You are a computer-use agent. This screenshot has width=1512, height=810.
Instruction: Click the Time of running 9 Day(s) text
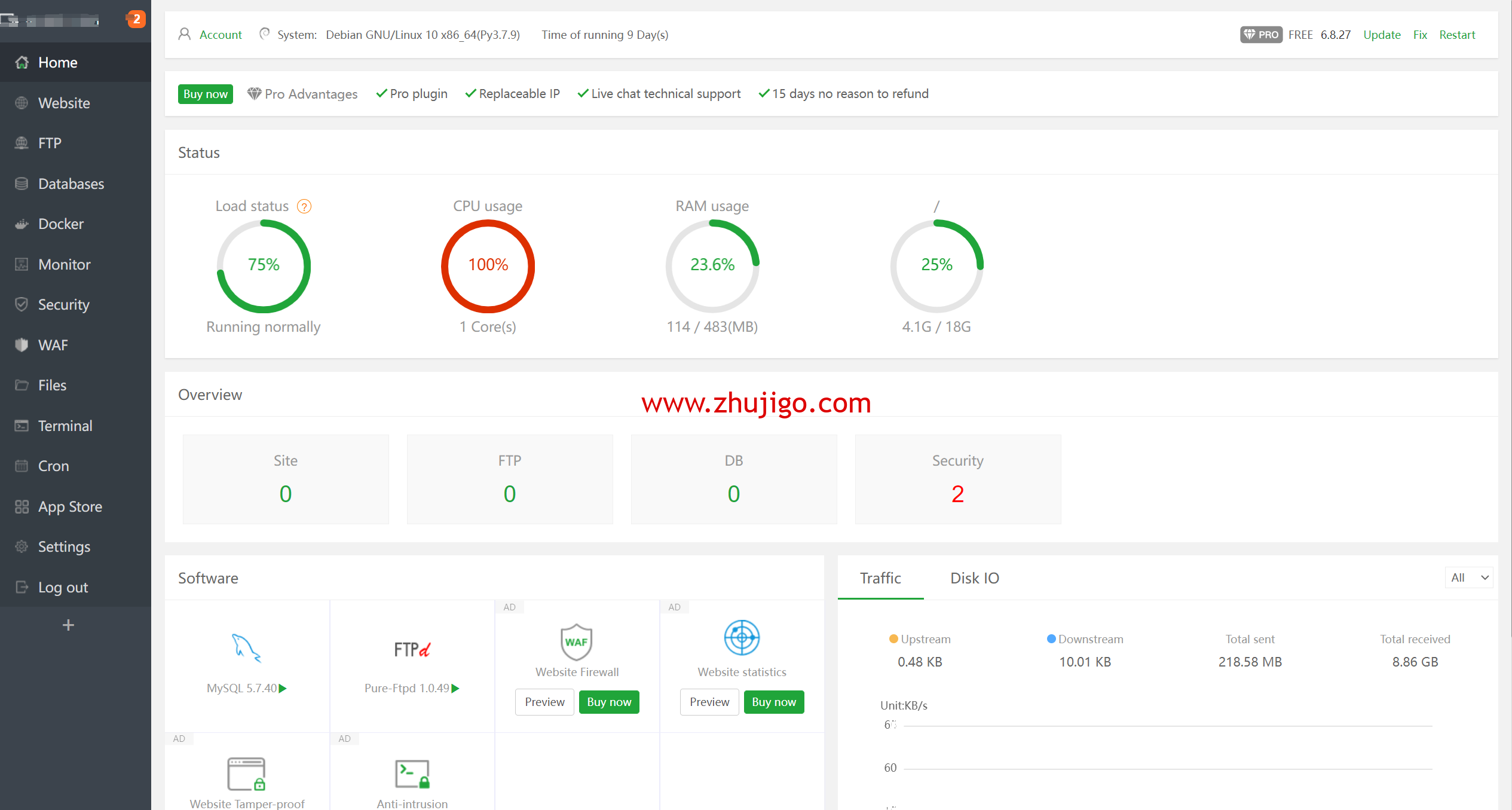(x=605, y=35)
